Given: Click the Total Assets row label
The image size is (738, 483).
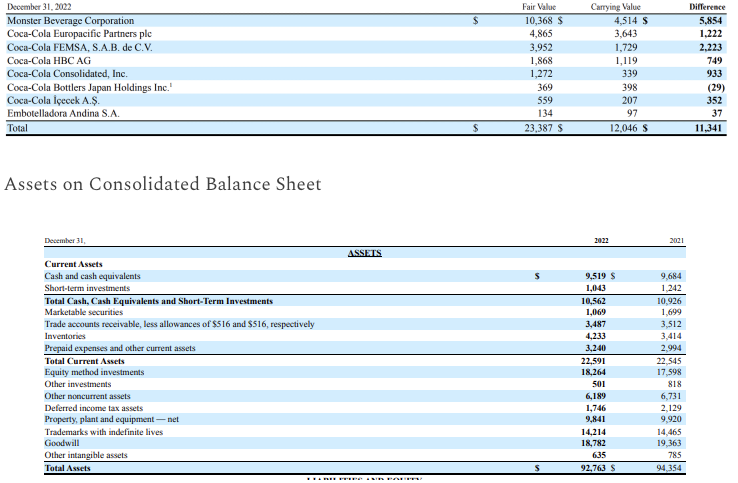Looking at the screenshot, I should point(67,468).
